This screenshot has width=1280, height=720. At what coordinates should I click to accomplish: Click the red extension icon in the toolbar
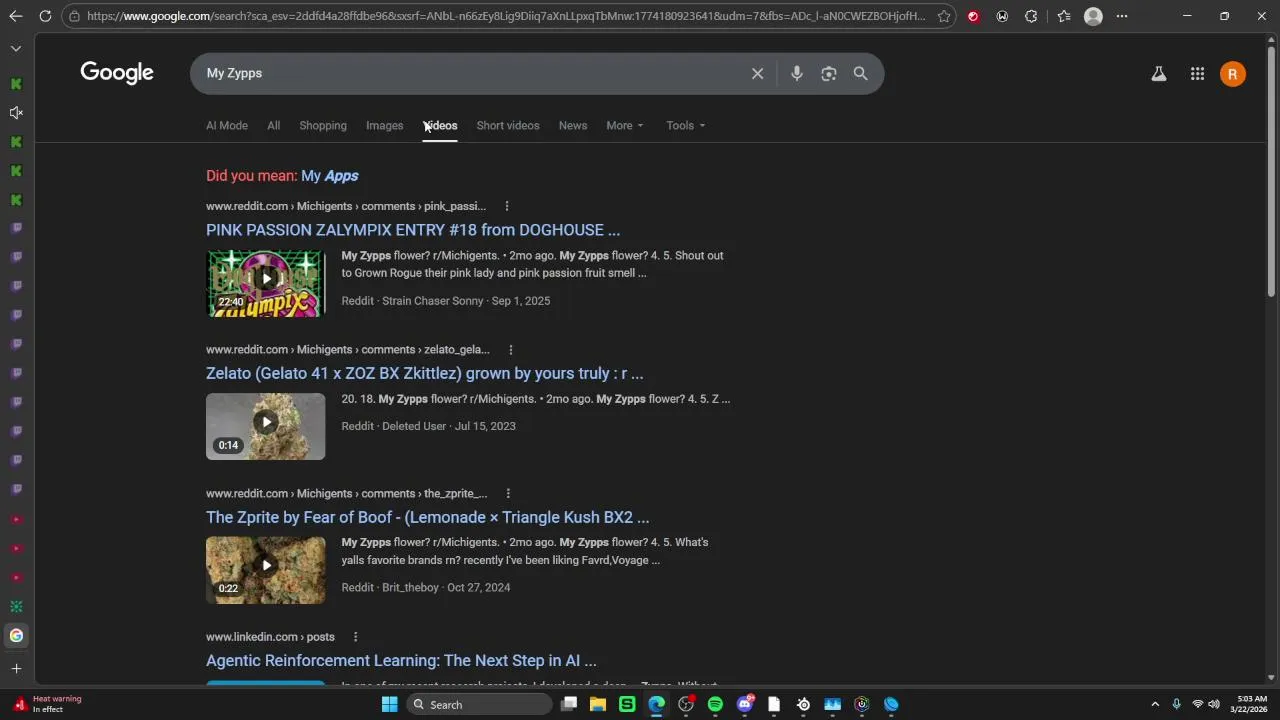pyautogui.click(x=973, y=16)
